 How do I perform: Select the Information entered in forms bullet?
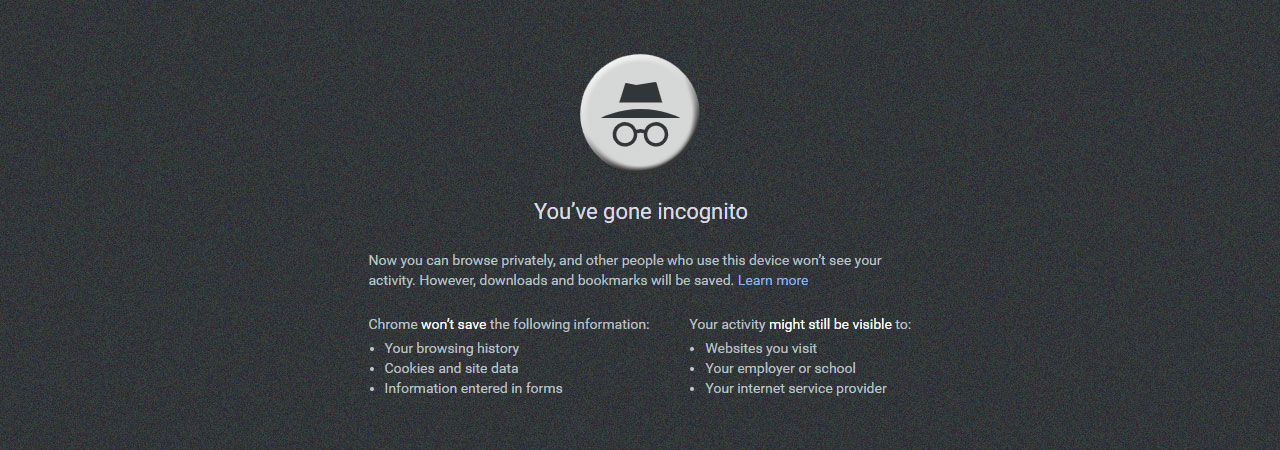coord(473,388)
